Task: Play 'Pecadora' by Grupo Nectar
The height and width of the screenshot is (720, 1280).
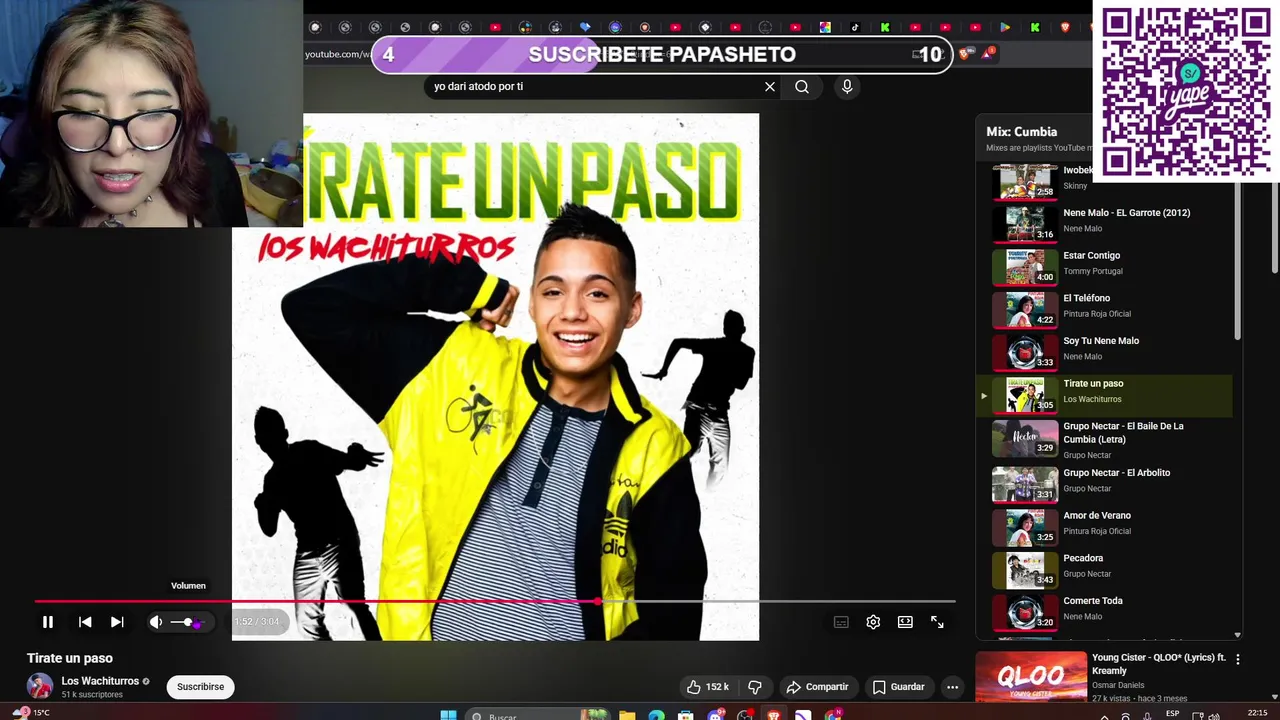Action: [1104, 569]
